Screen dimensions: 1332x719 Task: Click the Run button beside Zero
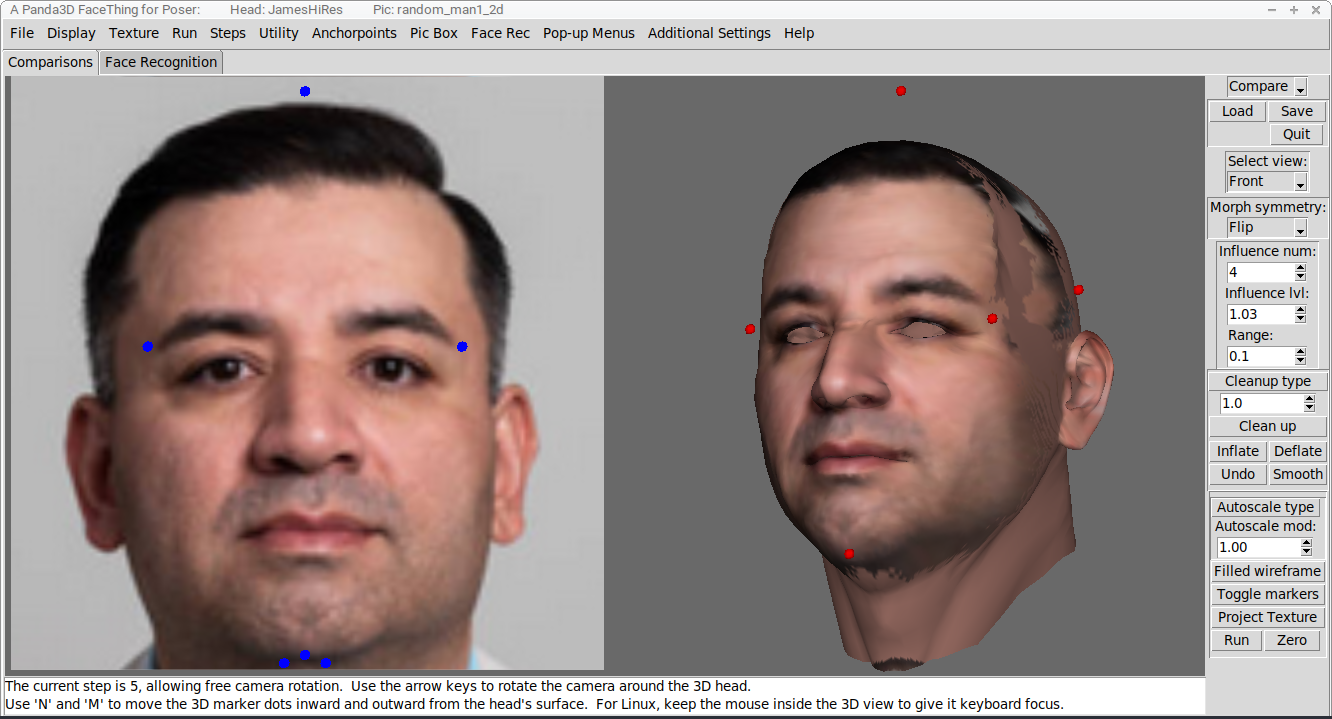click(1237, 640)
